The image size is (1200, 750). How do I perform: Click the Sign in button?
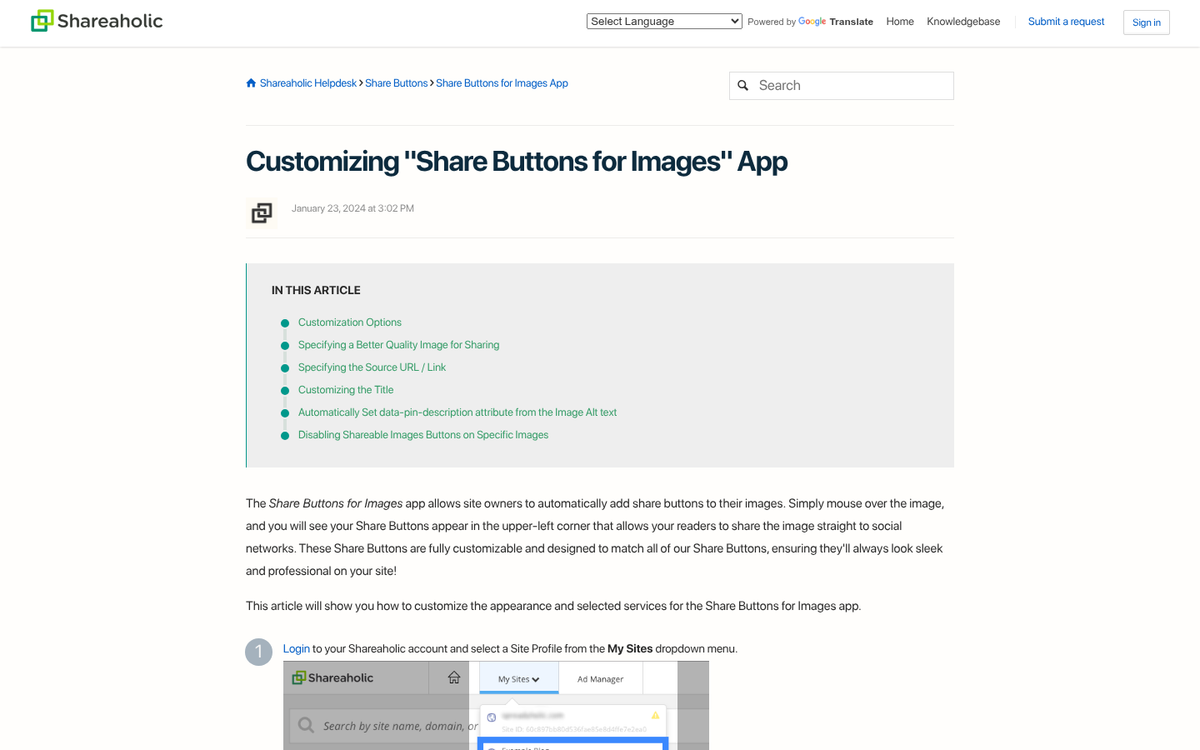click(x=1146, y=22)
